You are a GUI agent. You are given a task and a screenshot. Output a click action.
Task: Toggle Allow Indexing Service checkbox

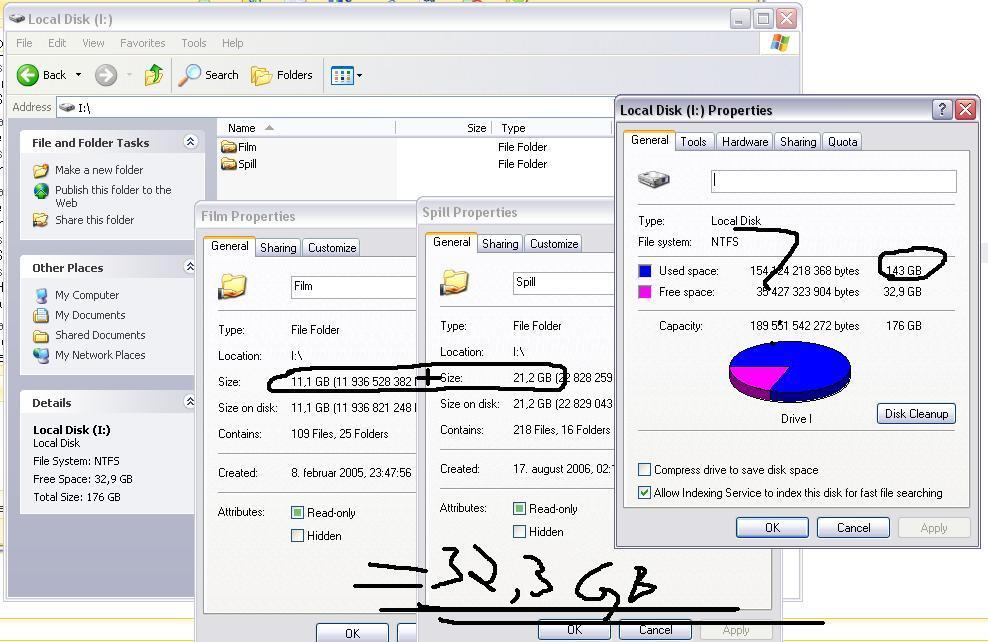(x=644, y=493)
